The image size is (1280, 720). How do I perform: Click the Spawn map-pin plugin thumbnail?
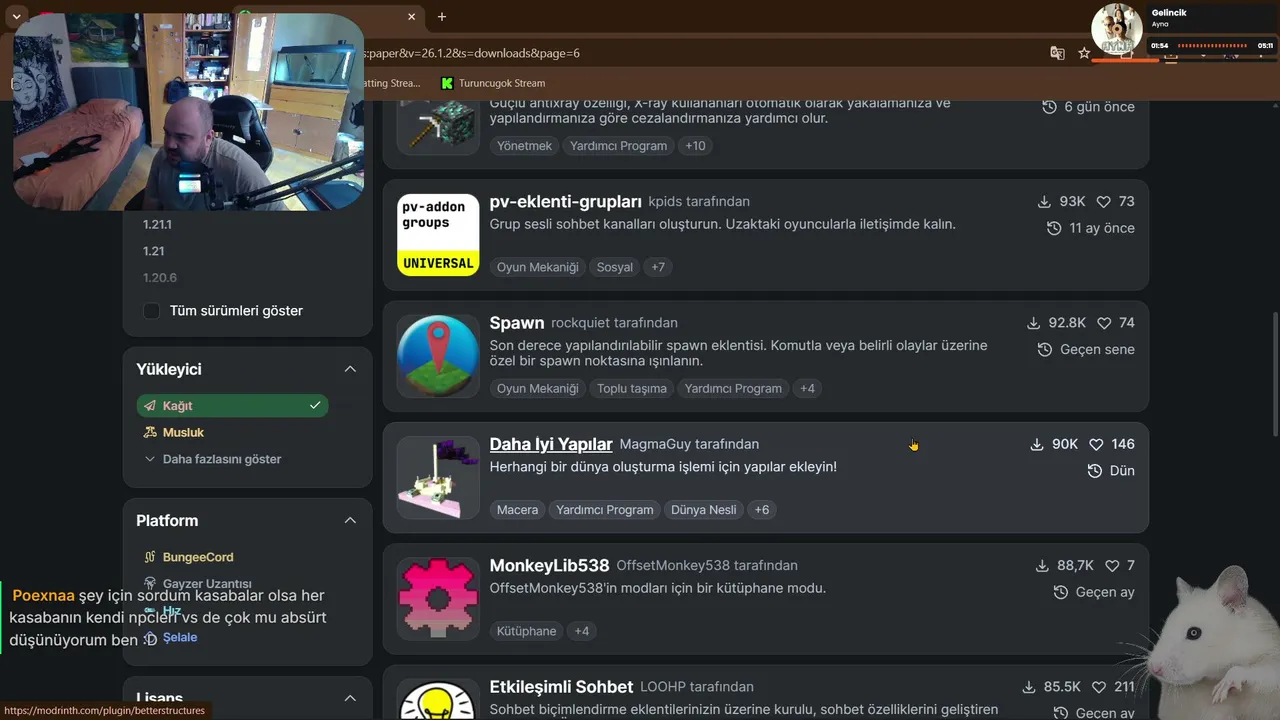[438, 357]
